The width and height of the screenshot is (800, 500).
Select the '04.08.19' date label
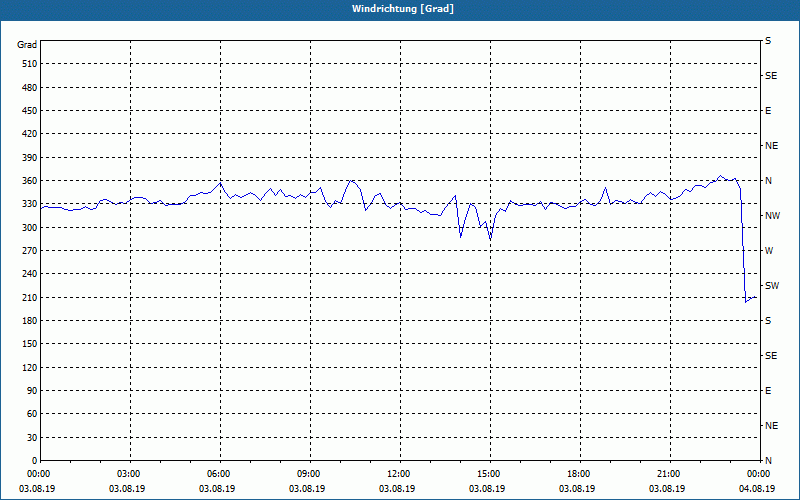[x=757, y=488]
